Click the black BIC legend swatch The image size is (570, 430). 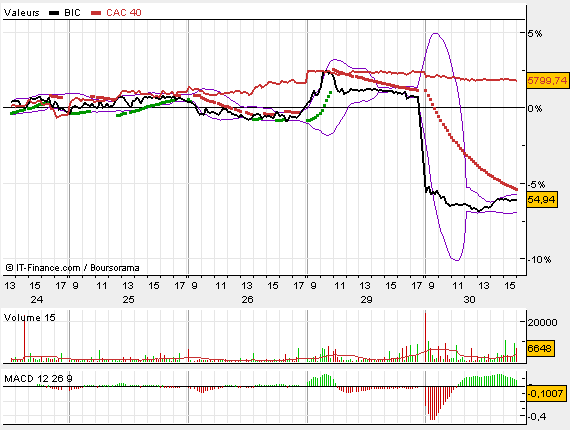[x=54, y=13]
